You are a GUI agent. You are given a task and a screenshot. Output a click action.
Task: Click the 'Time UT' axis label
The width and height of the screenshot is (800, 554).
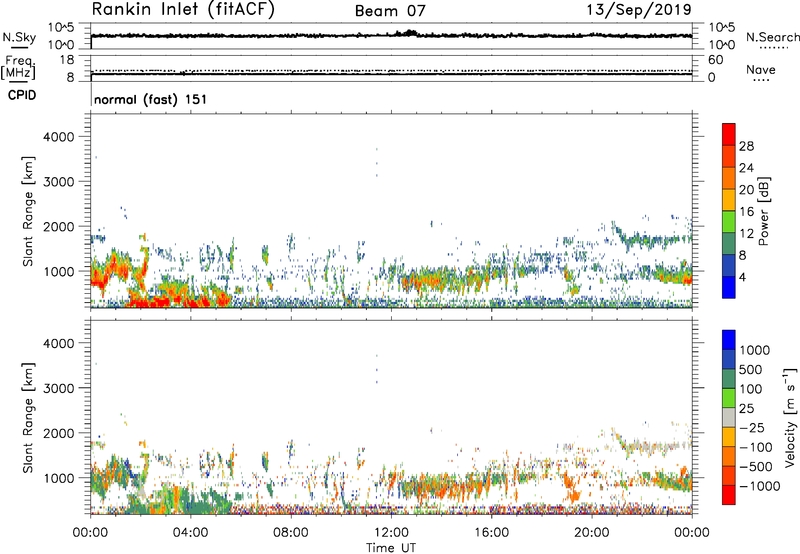pyautogui.click(x=391, y=548)
